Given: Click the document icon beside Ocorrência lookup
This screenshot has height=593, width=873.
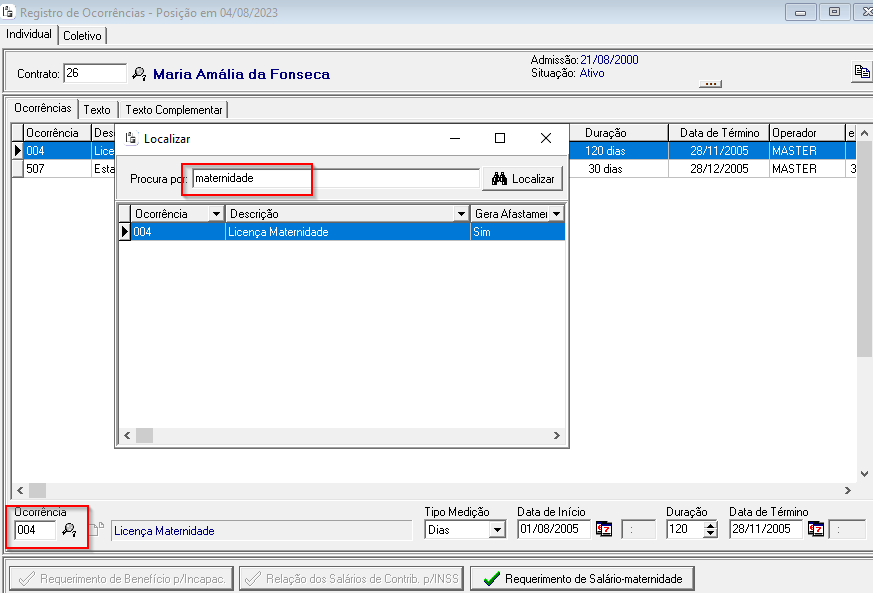Looking at the screenshot, I should point(96,530).
